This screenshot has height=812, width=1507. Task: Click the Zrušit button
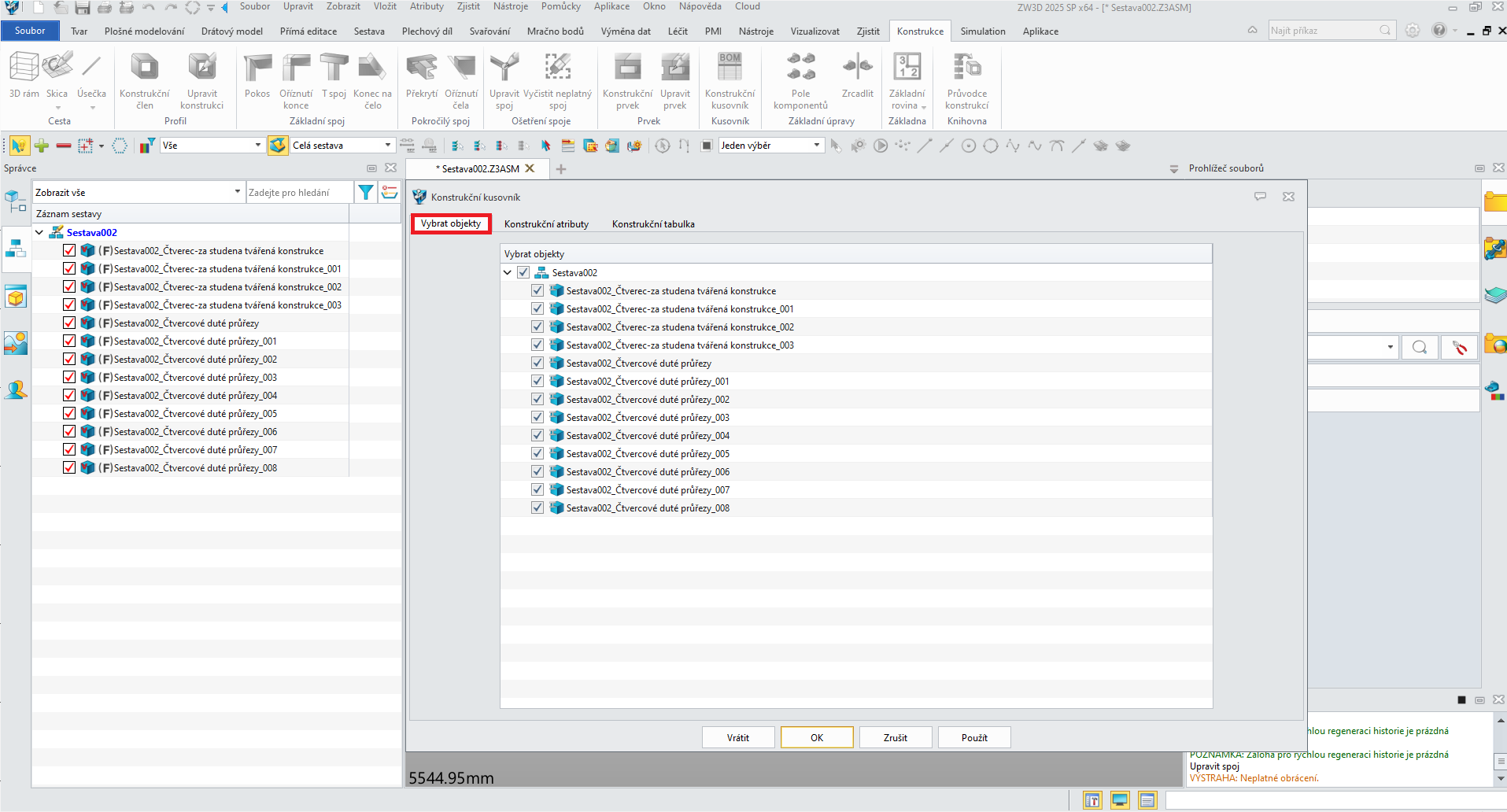pos(896,737)
